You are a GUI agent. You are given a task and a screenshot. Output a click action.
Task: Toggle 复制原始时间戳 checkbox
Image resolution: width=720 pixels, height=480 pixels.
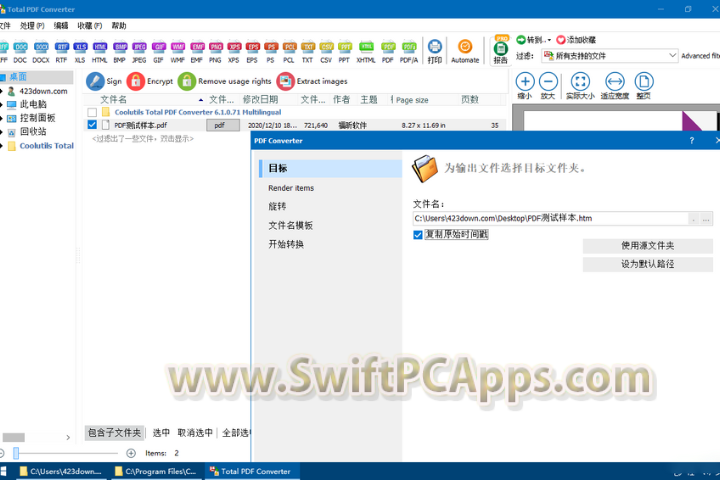click(x=417, y=235)
